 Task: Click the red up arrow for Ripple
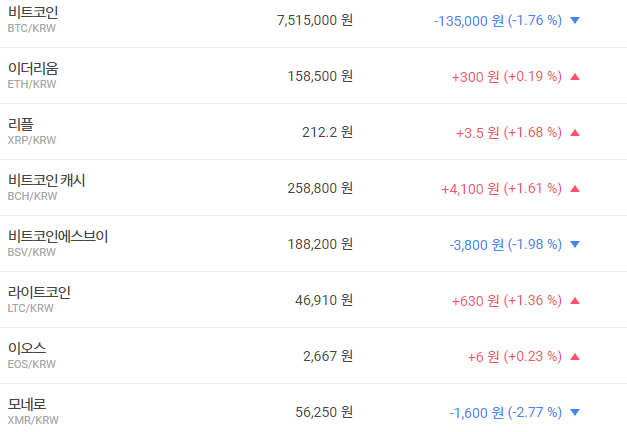(x=574, y=132)
